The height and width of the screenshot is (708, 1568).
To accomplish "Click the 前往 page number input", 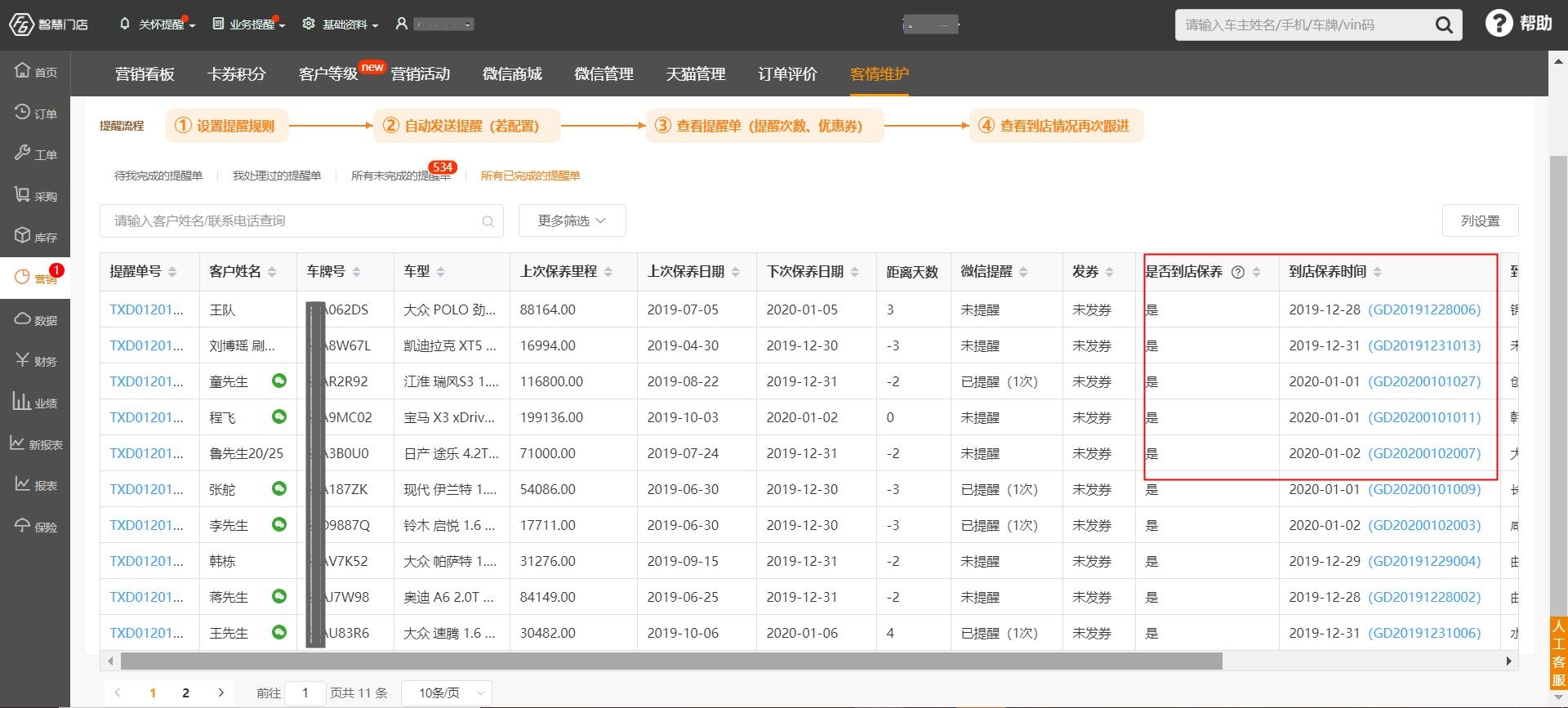I will coord(305,692).
